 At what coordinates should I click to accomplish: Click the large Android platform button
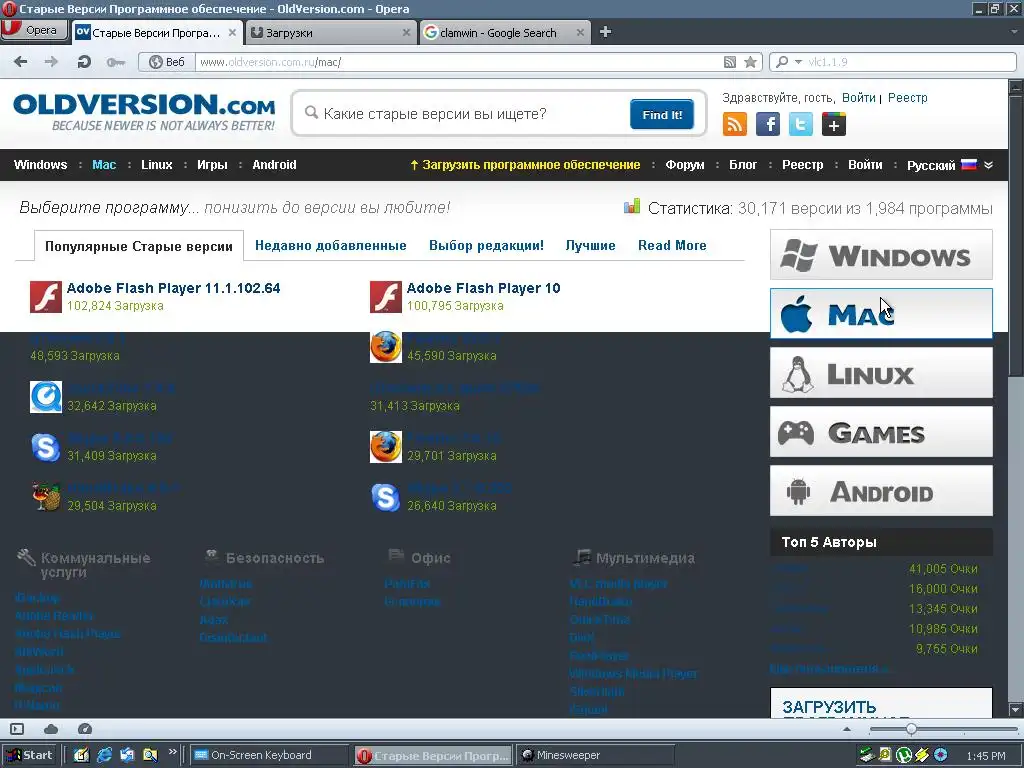coord(881,490)
